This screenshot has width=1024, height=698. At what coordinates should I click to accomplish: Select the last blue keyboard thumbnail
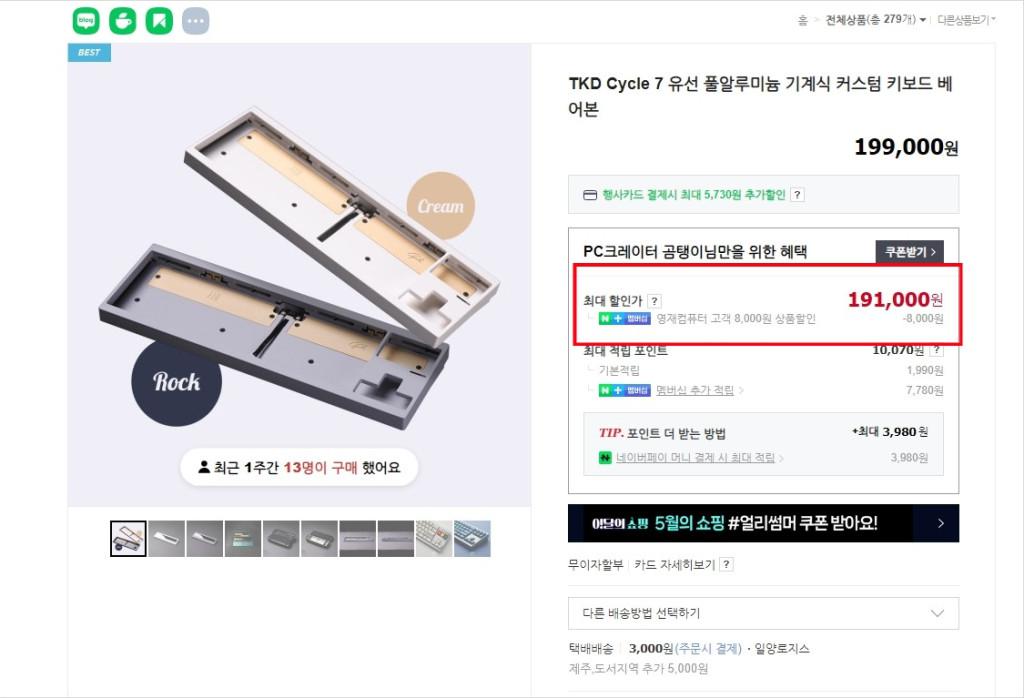click(x=472, y=538)
